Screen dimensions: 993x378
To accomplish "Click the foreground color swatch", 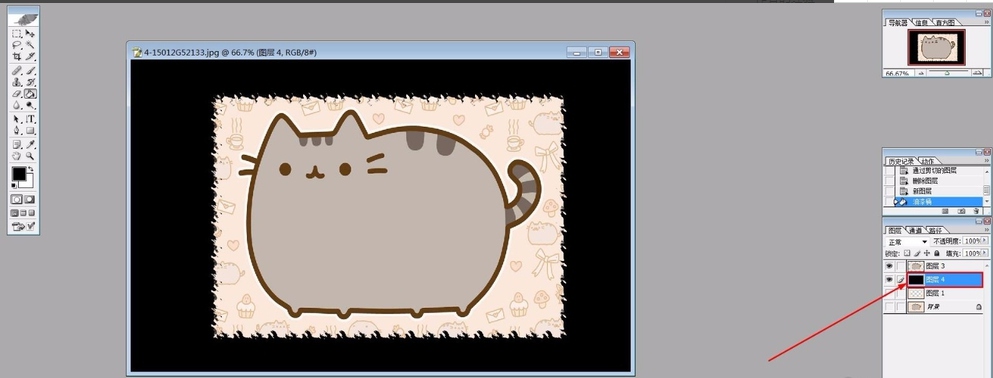I will click(x=19, y=174).
